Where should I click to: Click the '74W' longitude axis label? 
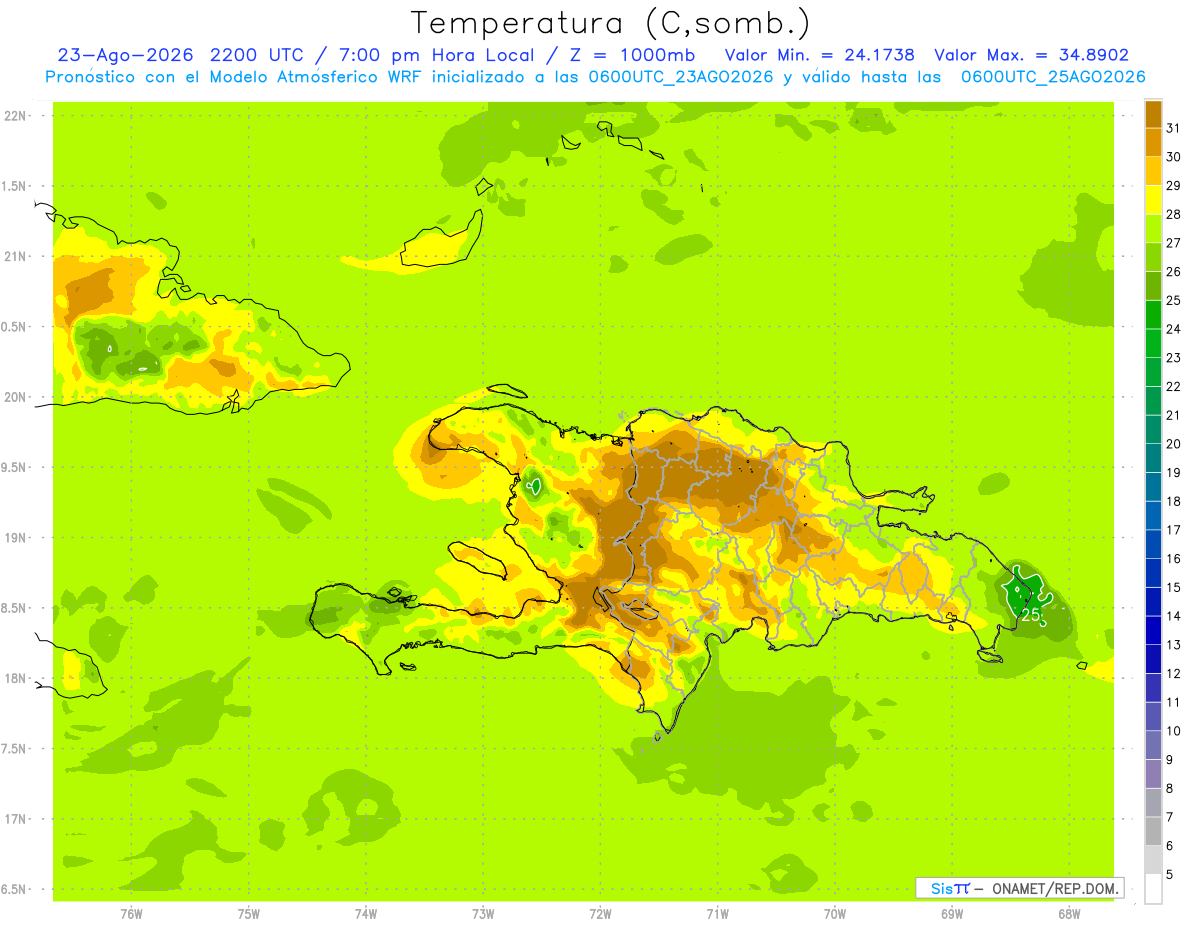(366, 914)
